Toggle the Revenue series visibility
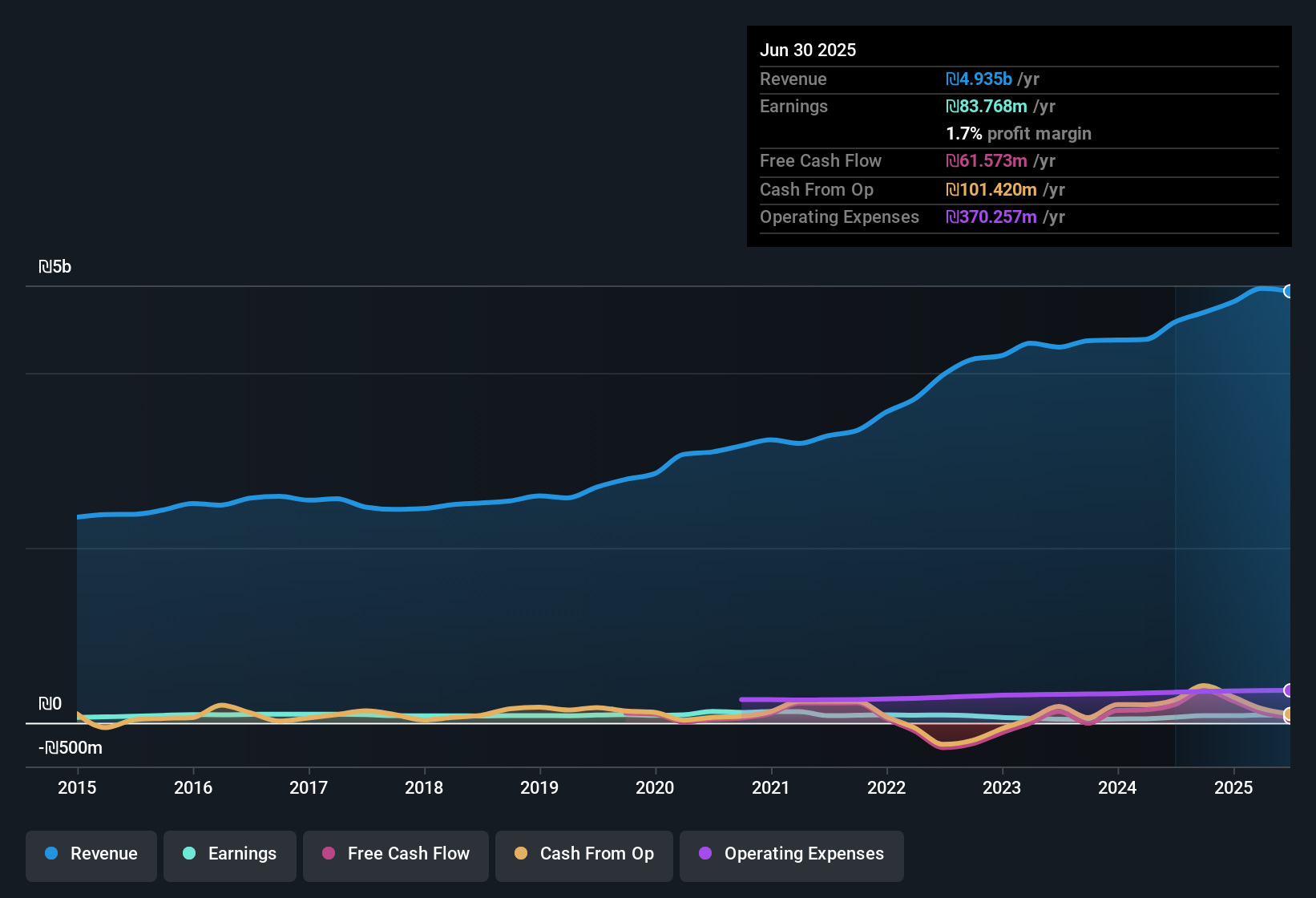This screenshot has width=1316, height=898. point(91,854)
